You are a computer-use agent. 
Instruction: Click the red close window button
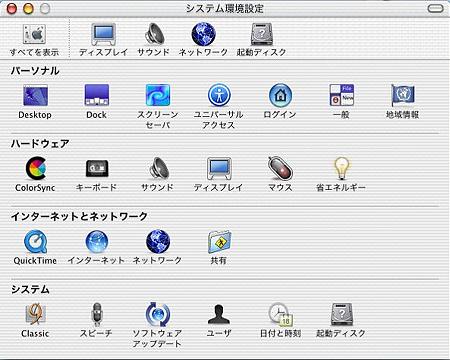12,8
